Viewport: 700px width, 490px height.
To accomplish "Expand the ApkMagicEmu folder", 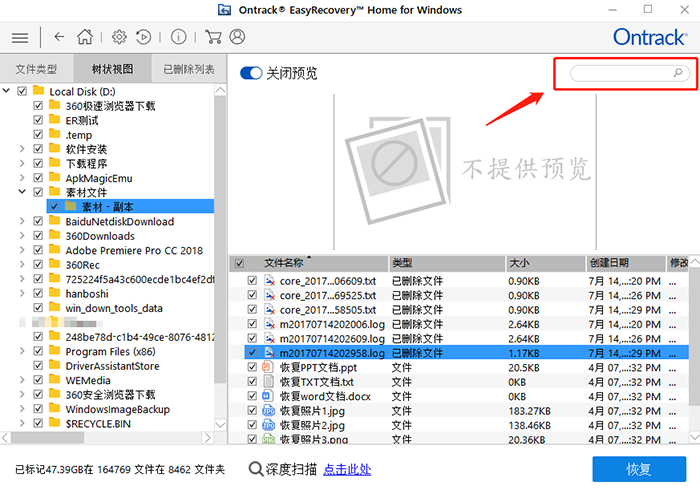I will coord(22,178).
